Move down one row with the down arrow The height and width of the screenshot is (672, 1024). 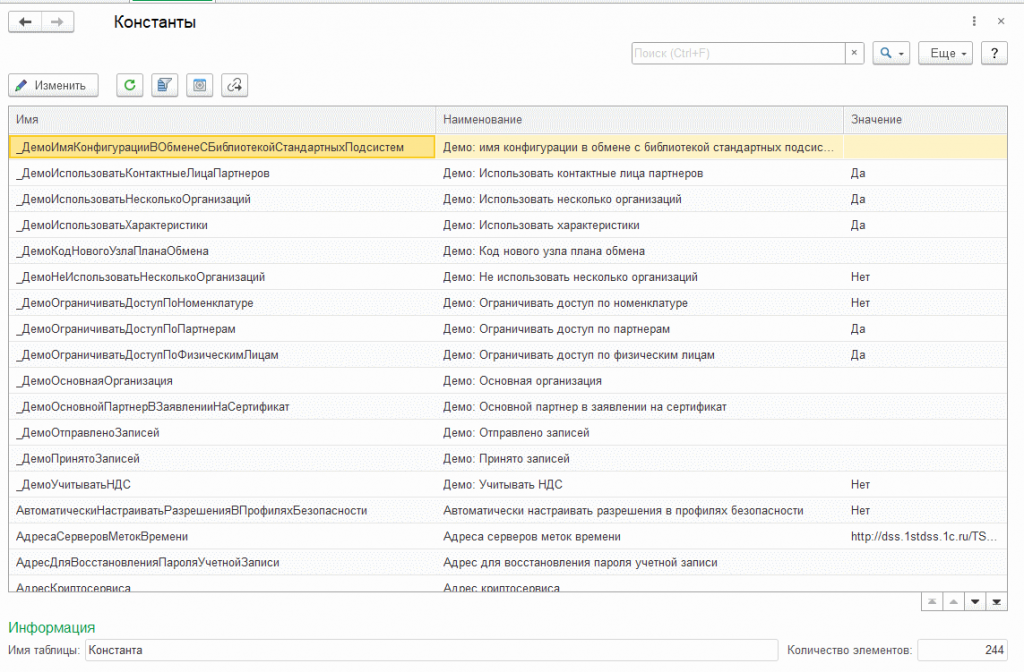pos(974,601)
